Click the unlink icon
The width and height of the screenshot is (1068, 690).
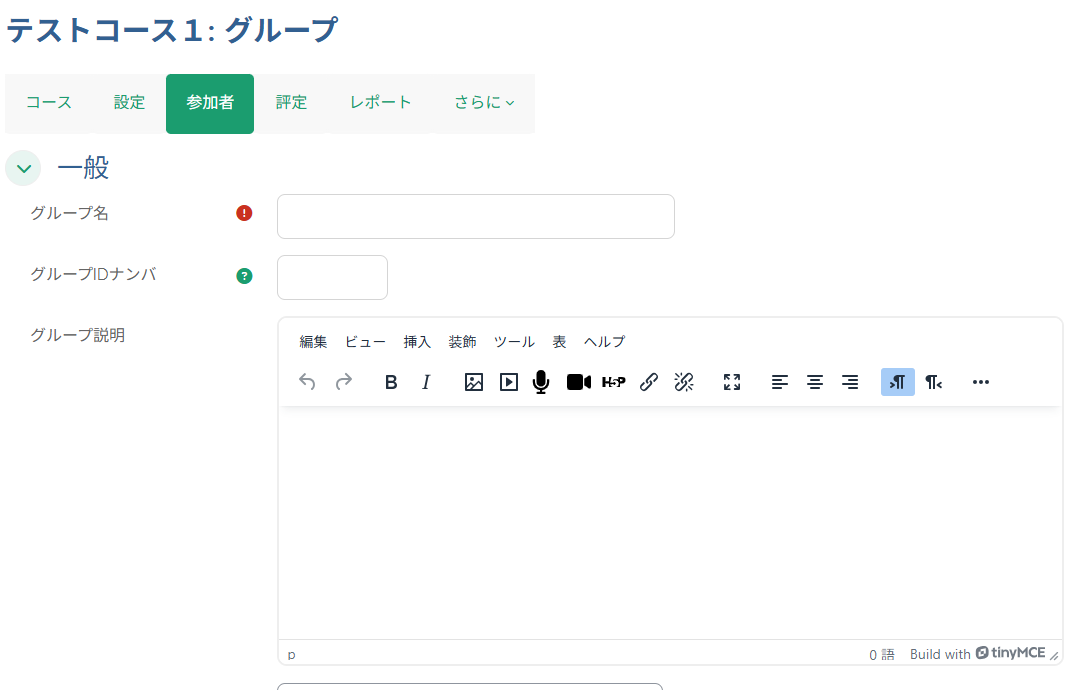tap(684, 382)
